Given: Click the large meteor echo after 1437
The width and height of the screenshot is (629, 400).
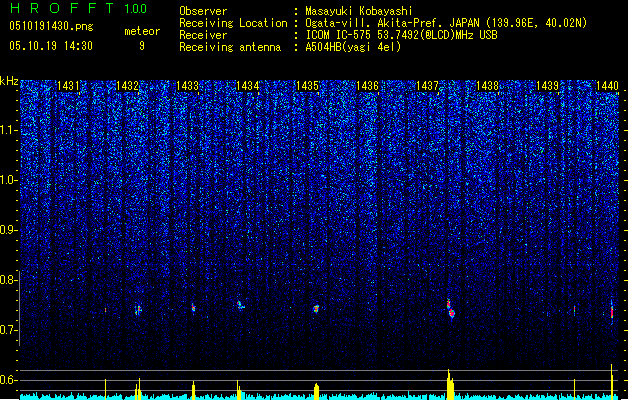Looking at the screenshot, I should coord(450,309).
